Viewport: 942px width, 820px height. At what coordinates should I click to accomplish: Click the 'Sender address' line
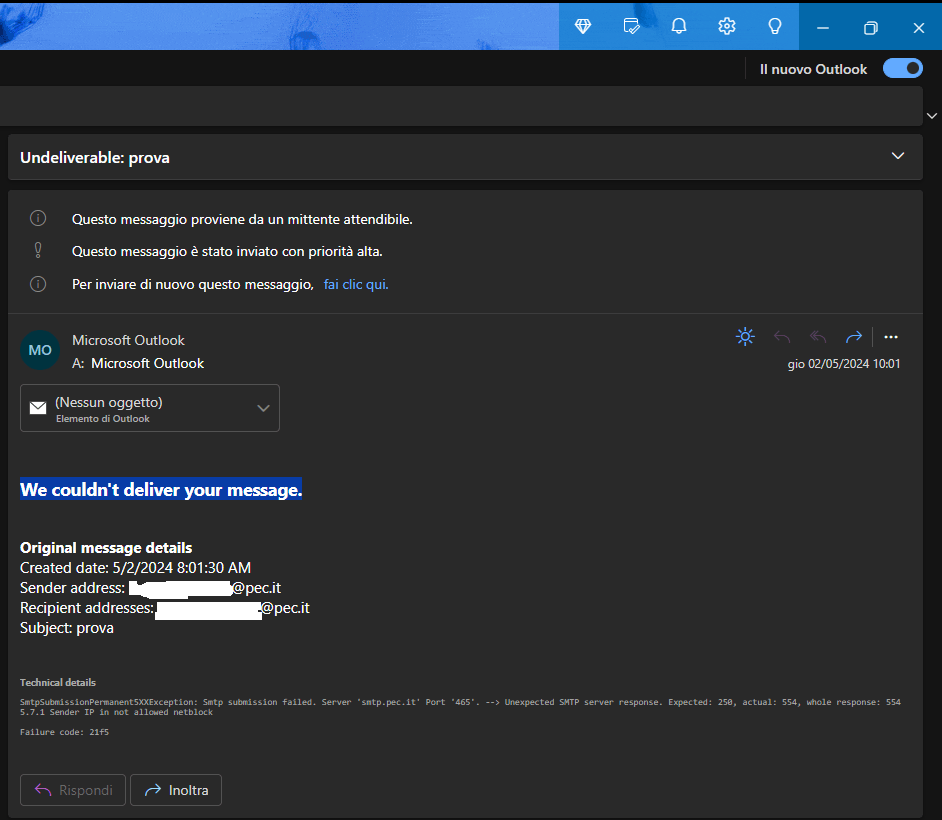(150, 588)
